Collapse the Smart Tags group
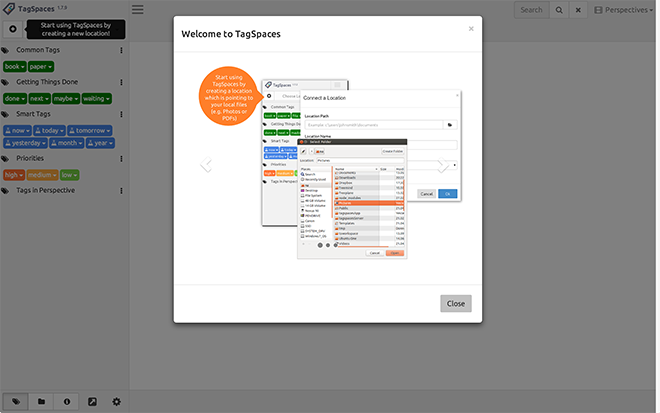 (5, 114)
